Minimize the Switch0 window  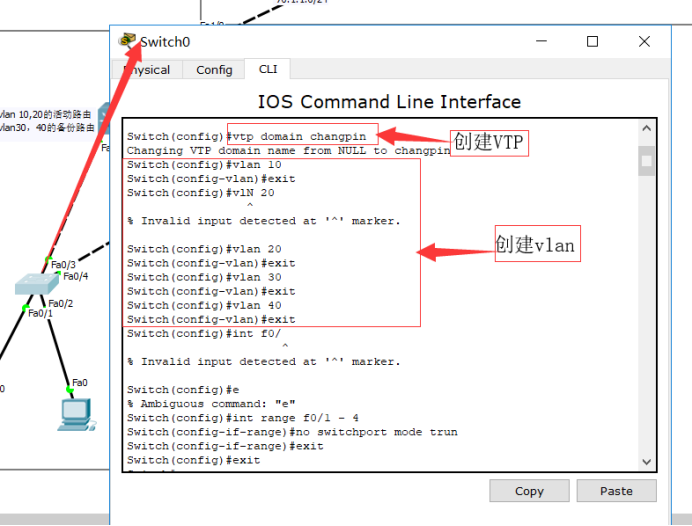pos(542,41)
